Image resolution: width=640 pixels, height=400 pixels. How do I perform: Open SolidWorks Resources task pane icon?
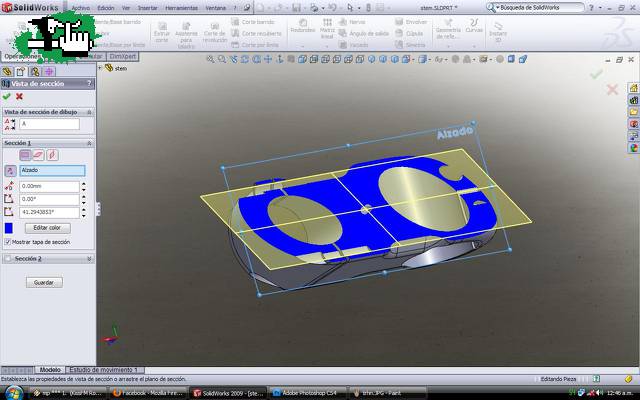633,88
